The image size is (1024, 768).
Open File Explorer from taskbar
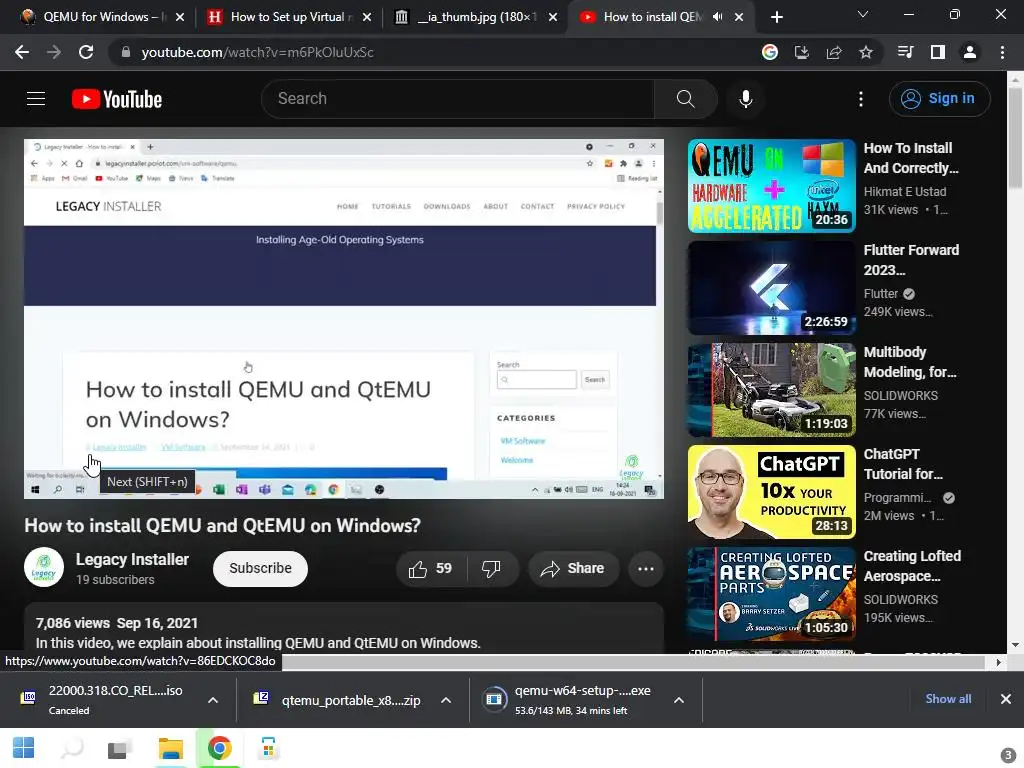(x=170, y=748)
